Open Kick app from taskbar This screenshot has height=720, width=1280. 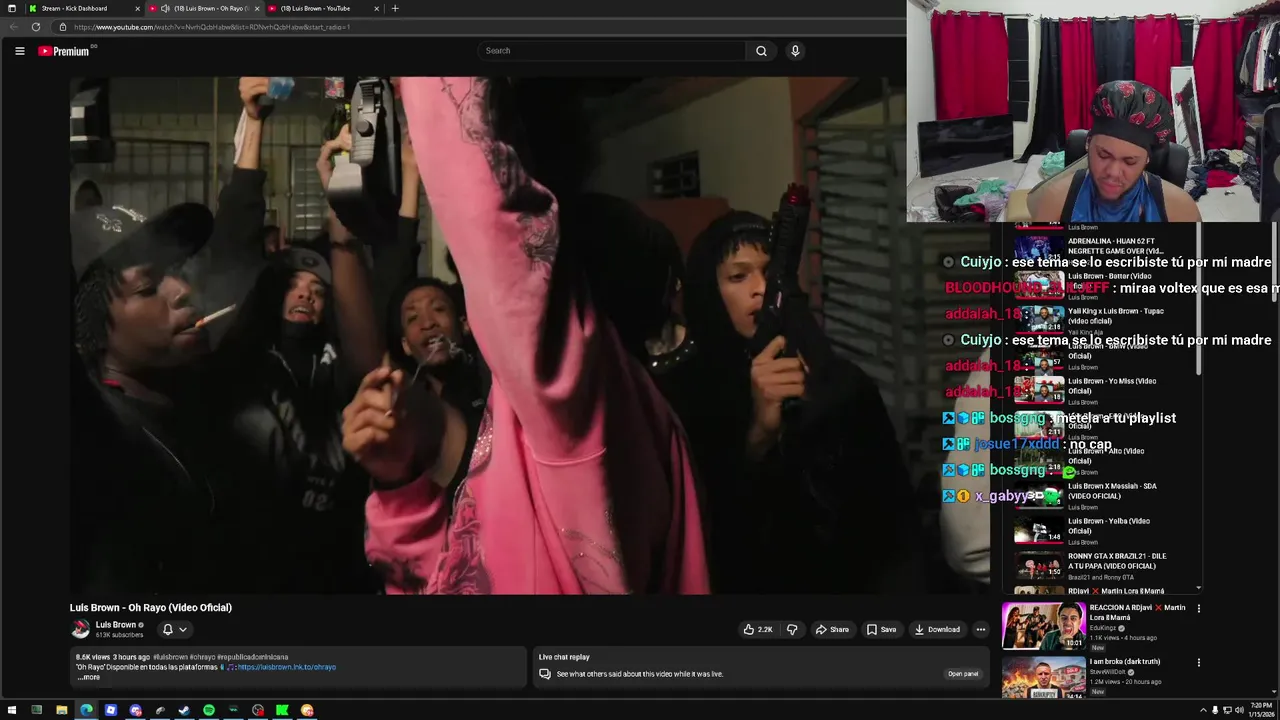[282, 710]
